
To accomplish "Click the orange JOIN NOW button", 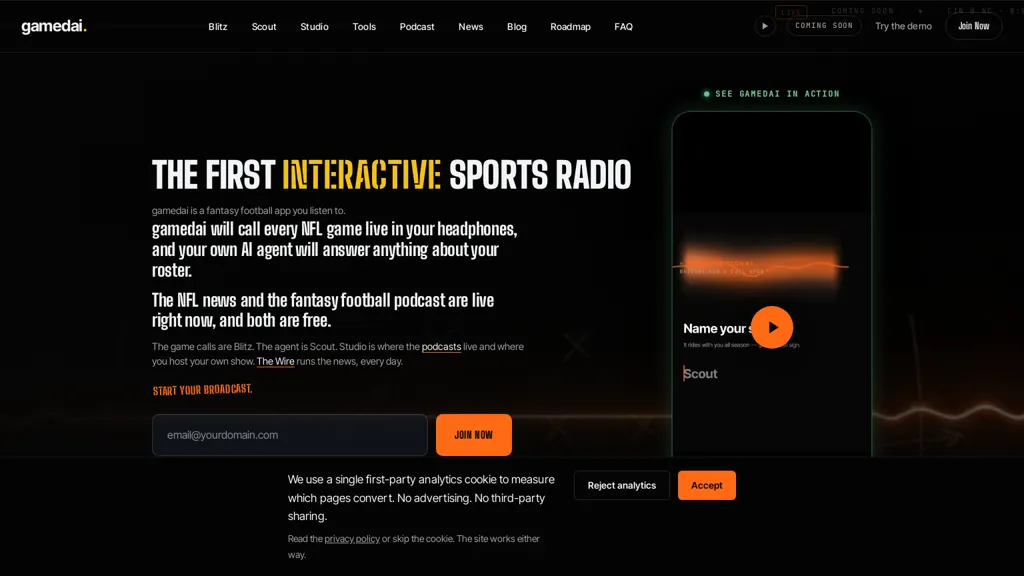I will (473, 435).
